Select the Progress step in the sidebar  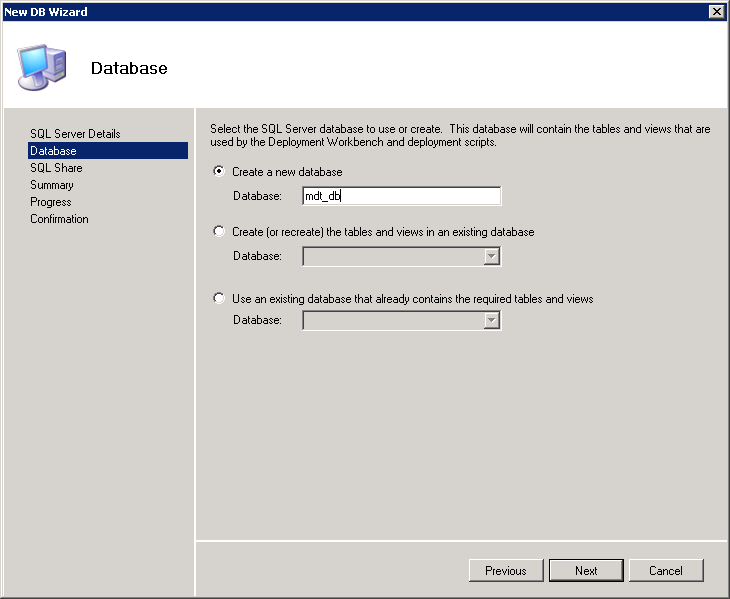point(51,202)
